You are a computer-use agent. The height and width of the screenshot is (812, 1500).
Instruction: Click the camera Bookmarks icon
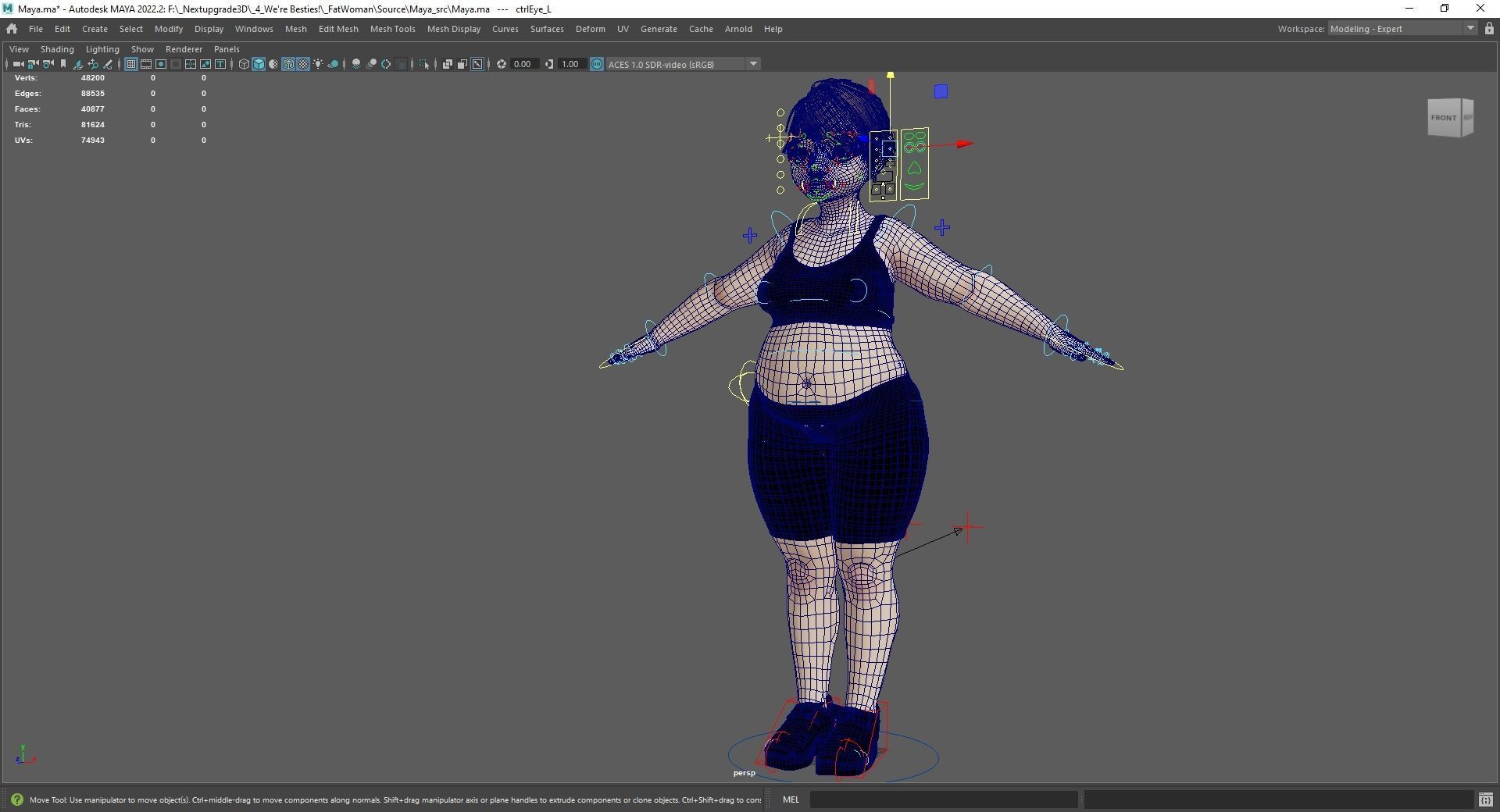coord(62,64)
